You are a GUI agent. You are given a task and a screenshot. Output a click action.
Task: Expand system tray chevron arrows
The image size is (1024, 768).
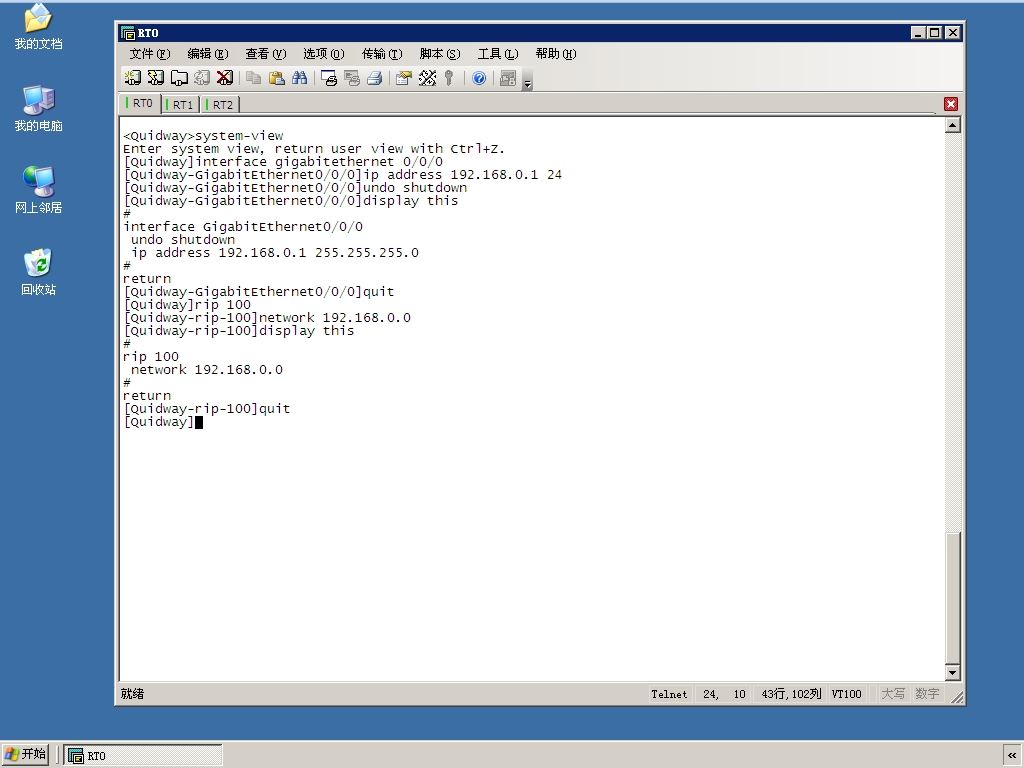click(x=1012, y=755)
